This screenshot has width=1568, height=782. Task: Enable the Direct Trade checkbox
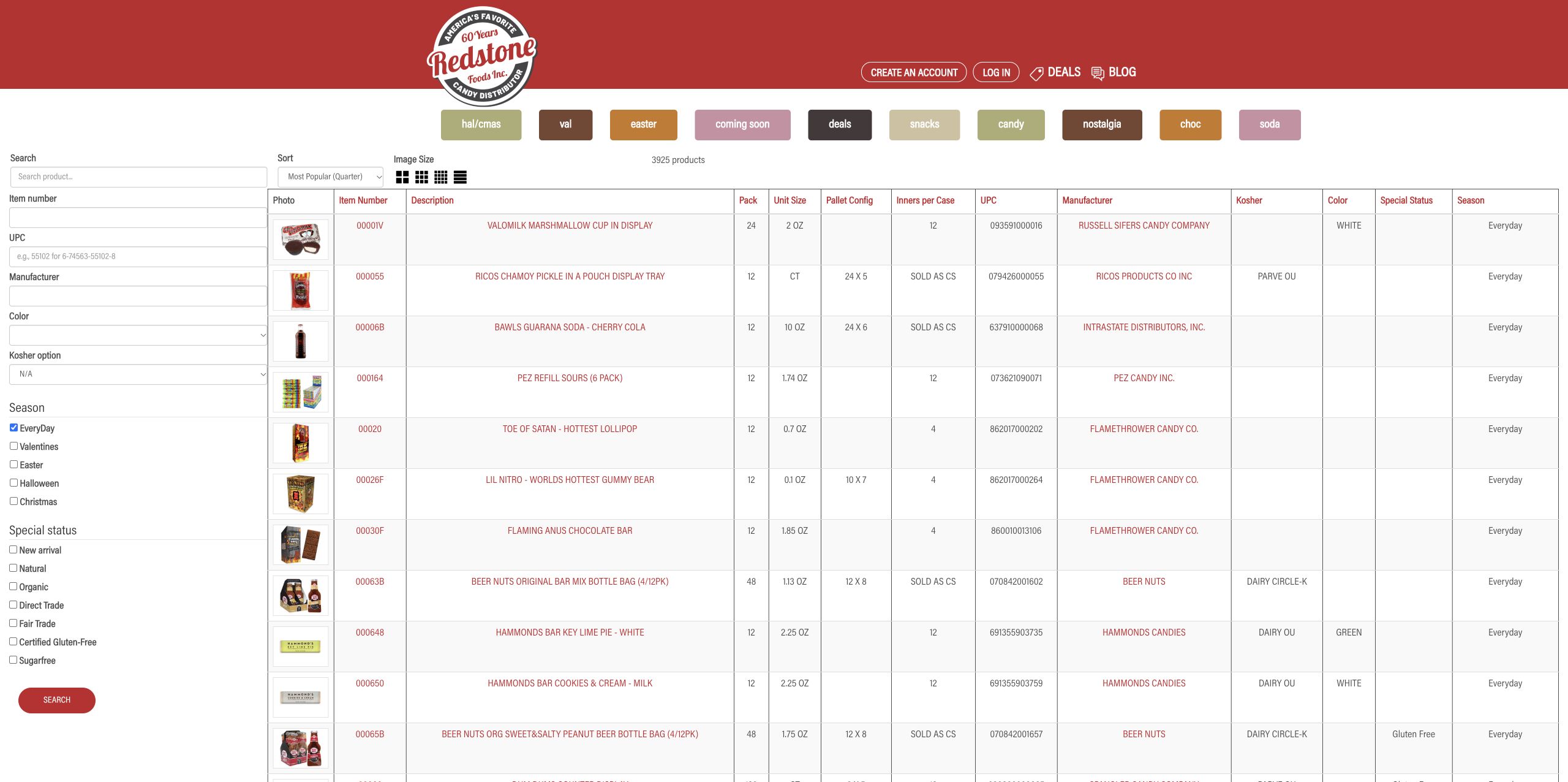(x=13, y=605)
